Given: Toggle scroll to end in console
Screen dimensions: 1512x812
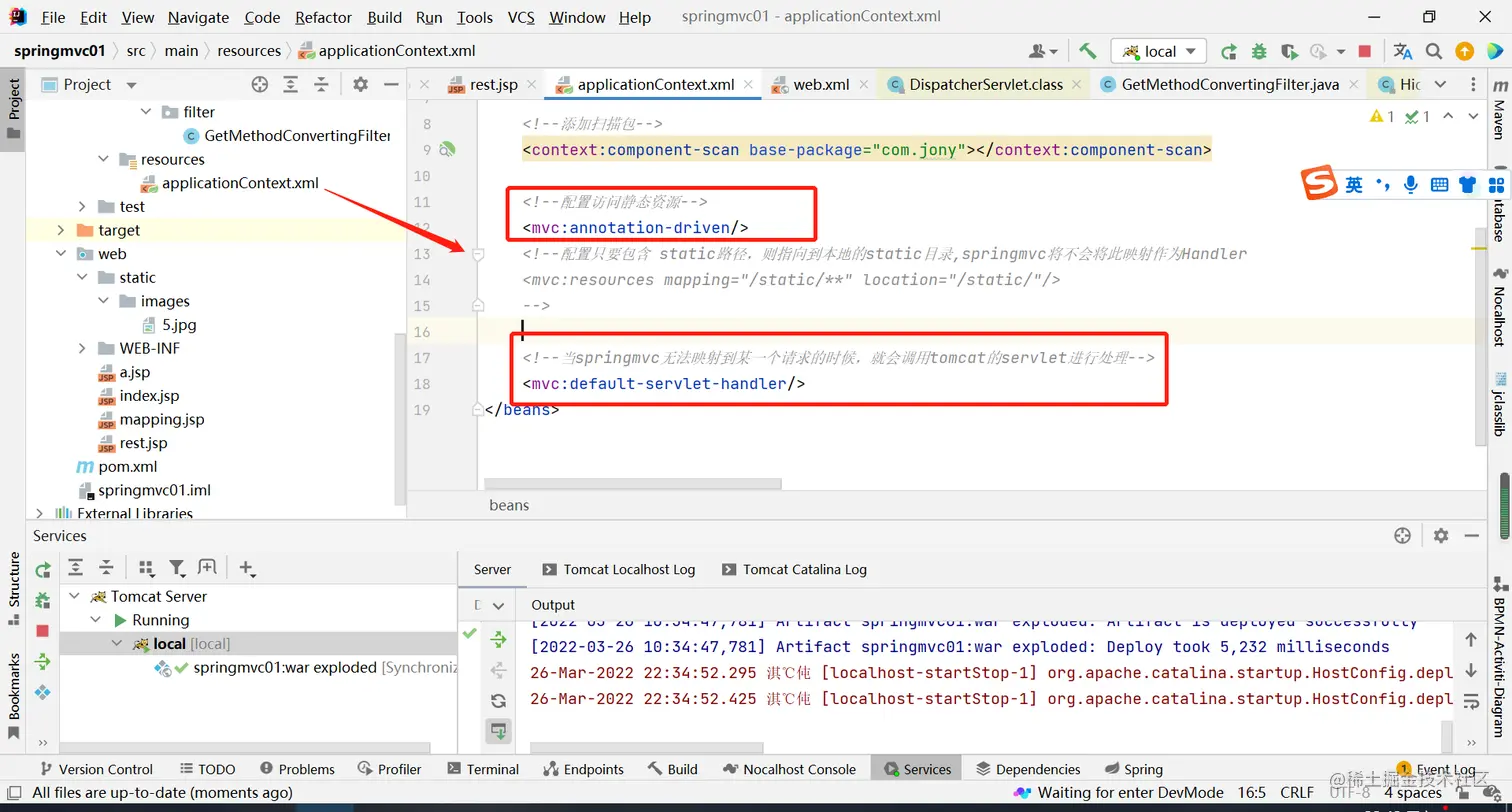Looking at the screenshot, I should (498, 731).
